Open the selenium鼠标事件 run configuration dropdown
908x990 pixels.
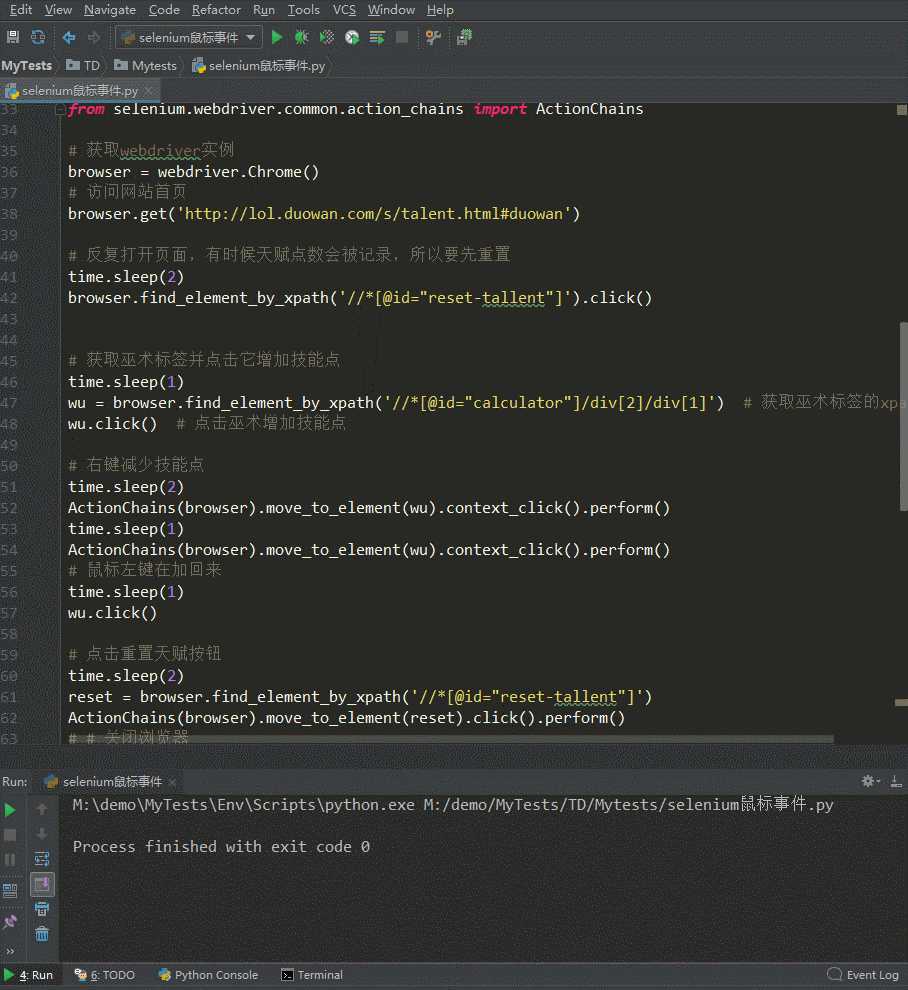click(x=189, y=37)
